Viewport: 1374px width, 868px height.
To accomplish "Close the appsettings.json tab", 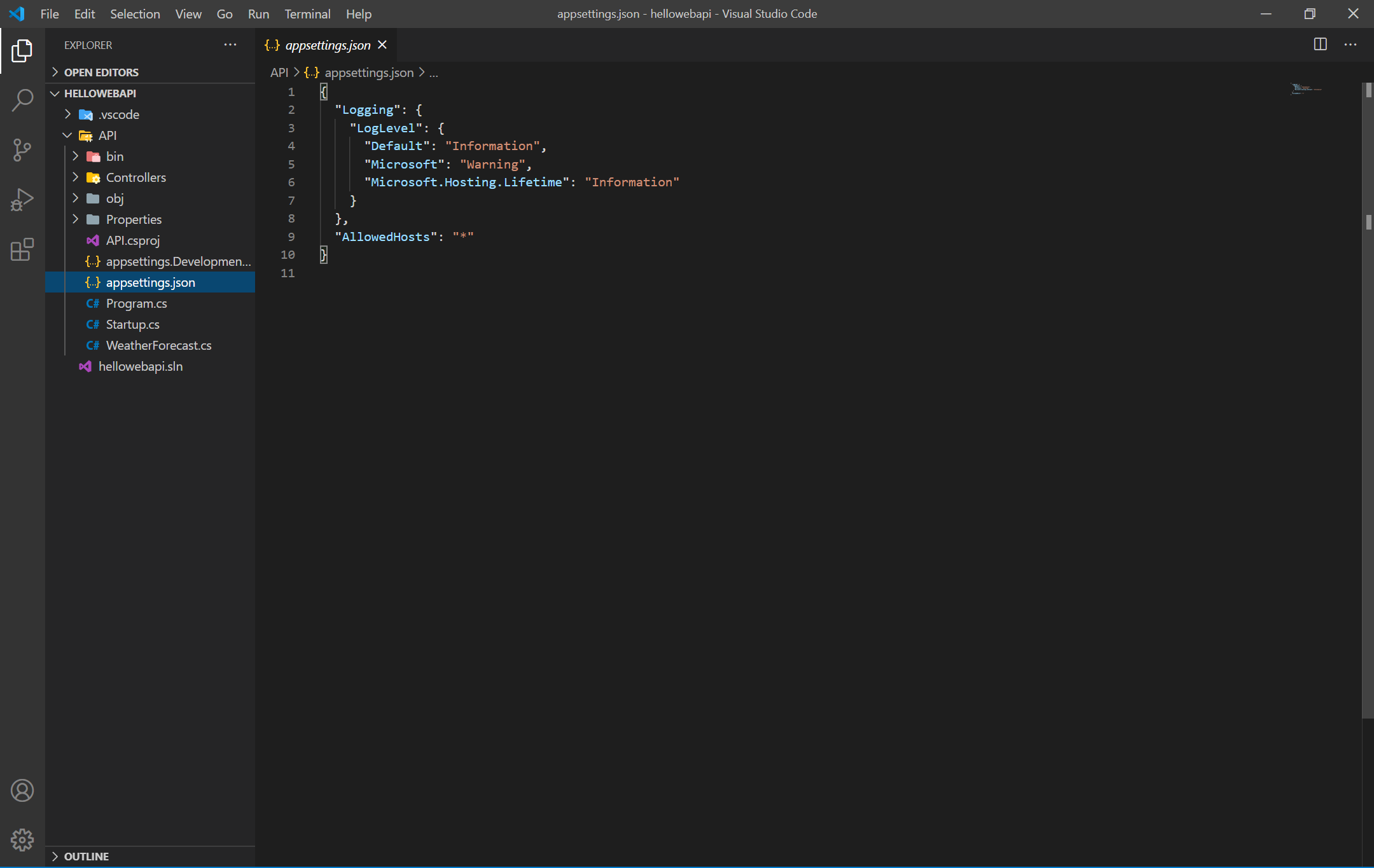I will 382,45.
